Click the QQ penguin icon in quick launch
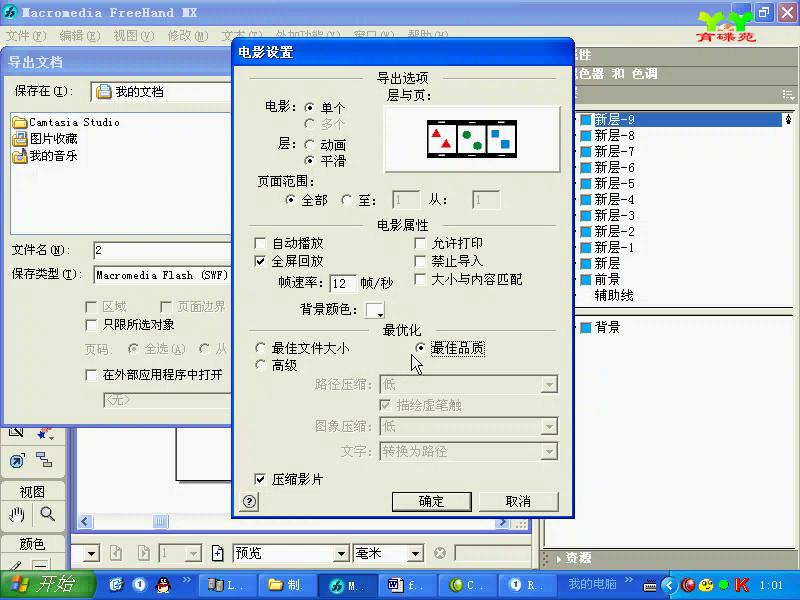 click(163, 585)
